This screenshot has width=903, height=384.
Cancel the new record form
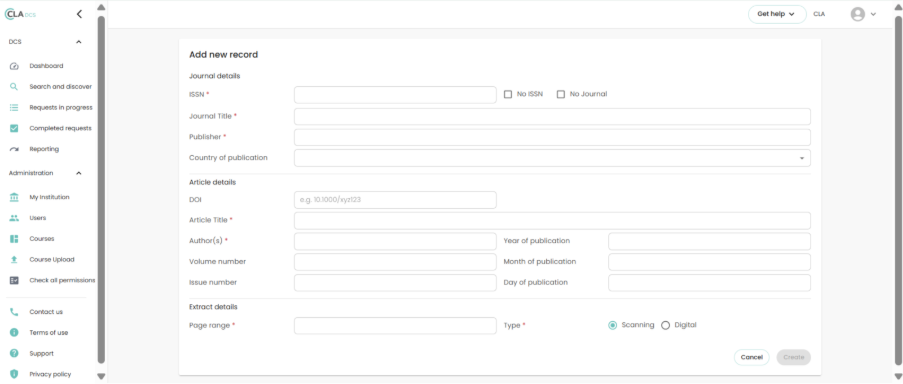pyautogui.click(x=752, y=358)
